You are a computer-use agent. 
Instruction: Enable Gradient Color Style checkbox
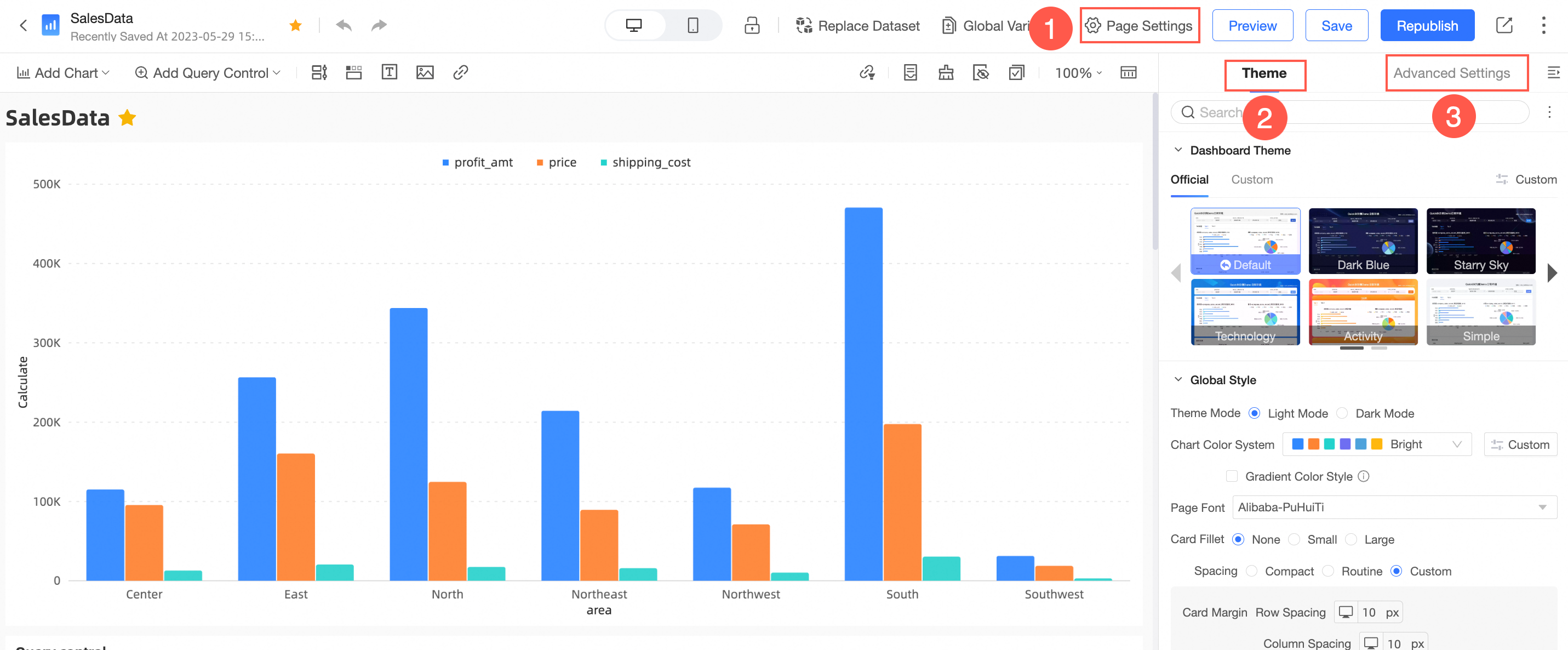pos(1232,476)
